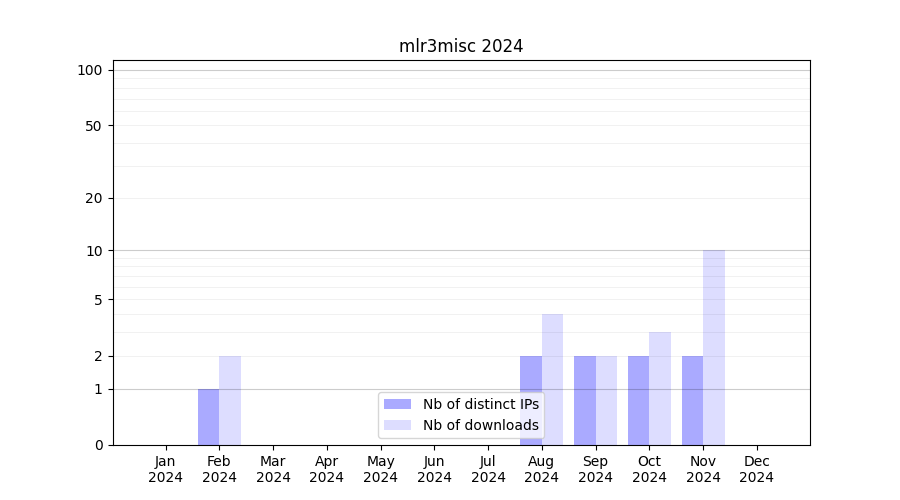This screenshot has width=900, height=500.
Task: Click the '100' y-axis tick label
Action: click(x=90, y=70)
